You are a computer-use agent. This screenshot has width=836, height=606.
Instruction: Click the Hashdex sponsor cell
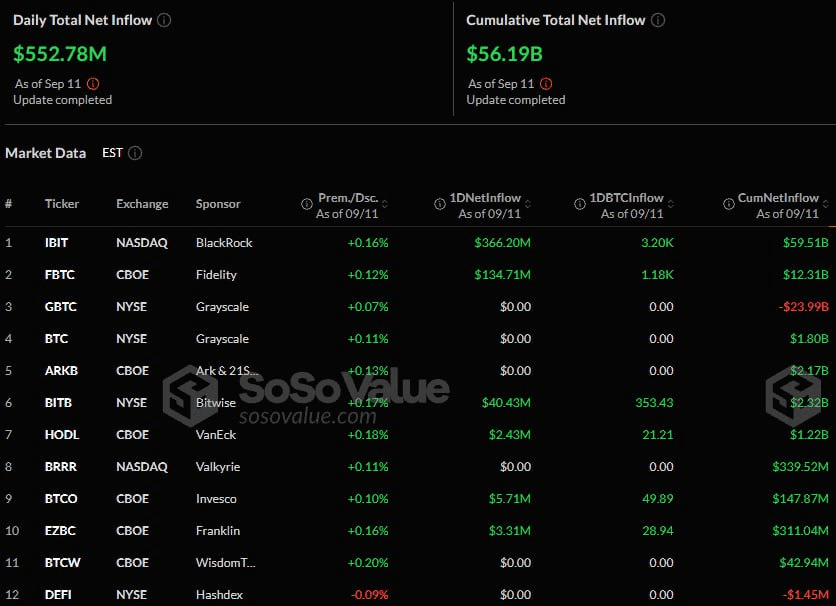[x=219, y=594]
